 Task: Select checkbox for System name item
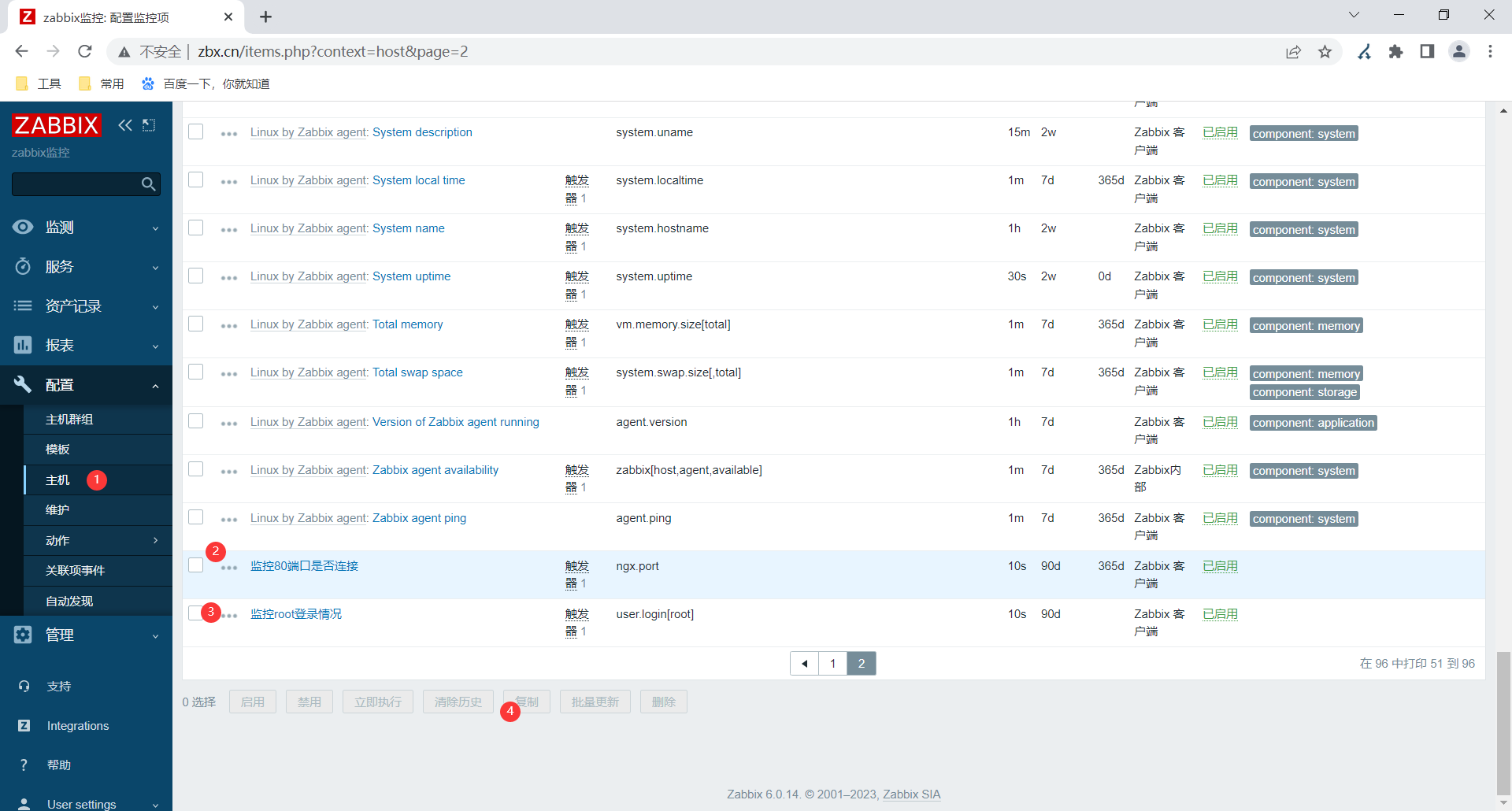tap(196, 228)
